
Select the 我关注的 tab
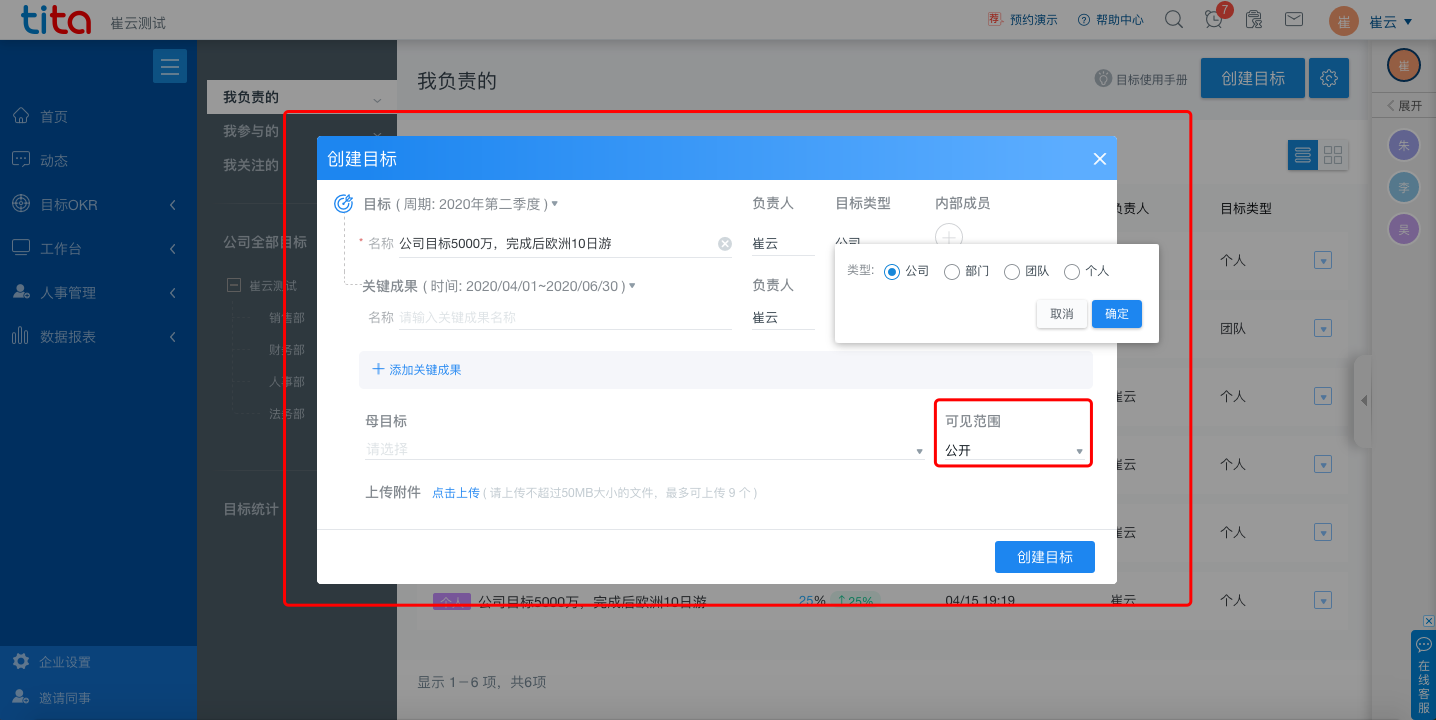tap(251, 165)
